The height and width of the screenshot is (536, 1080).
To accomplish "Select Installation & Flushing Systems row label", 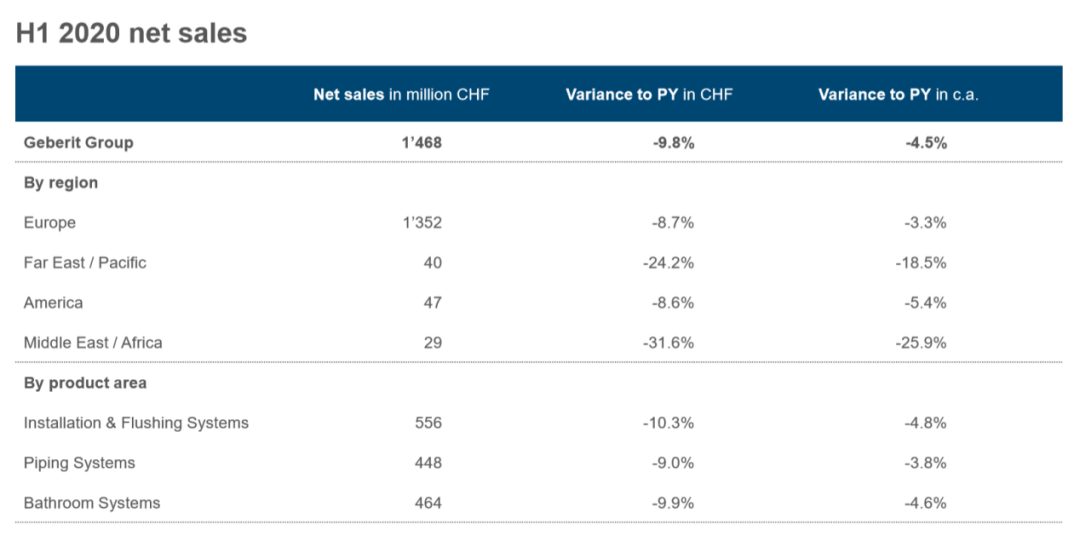I will click(x=136, y=423).
